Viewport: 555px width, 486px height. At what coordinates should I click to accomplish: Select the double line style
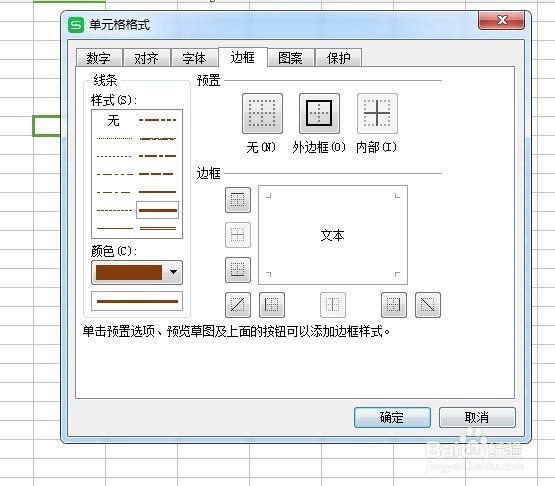pos(158,228)
